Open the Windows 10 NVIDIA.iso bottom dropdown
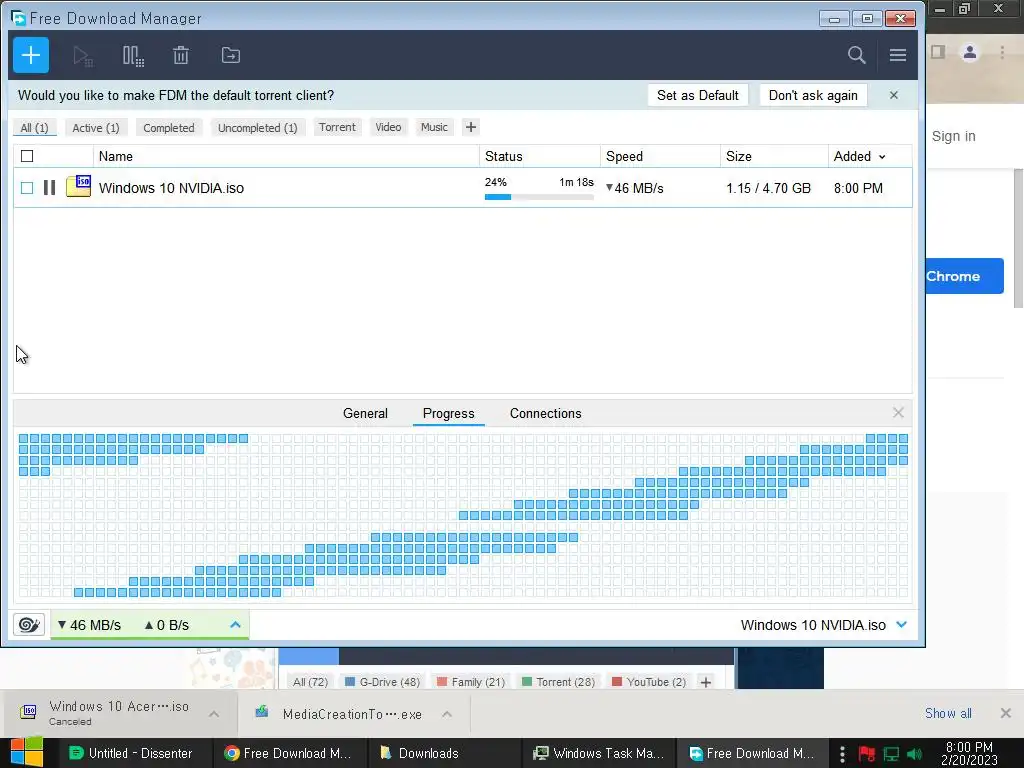 [901, 625]
